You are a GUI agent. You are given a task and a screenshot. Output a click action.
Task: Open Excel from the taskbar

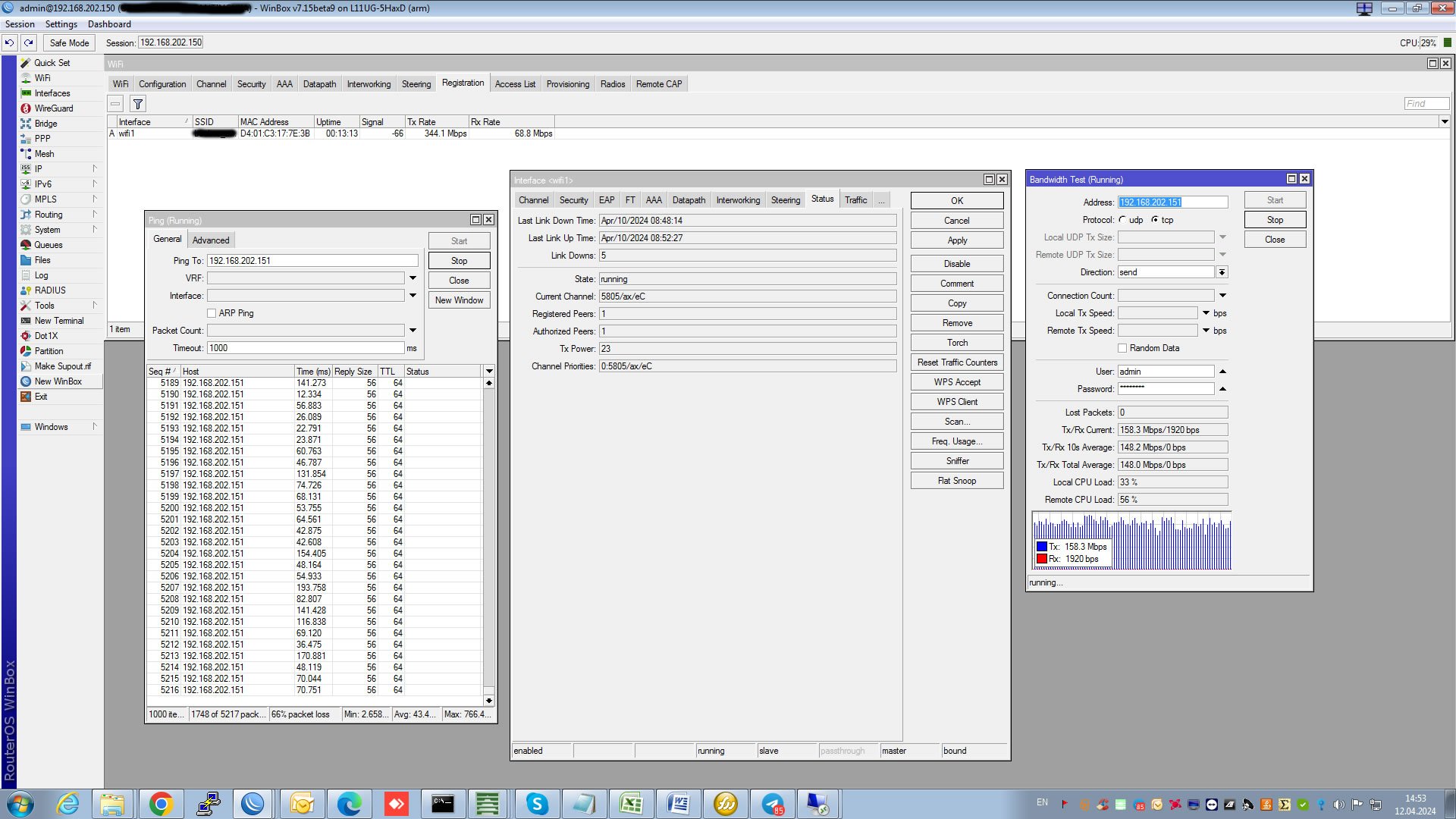[x=631, y=804]
